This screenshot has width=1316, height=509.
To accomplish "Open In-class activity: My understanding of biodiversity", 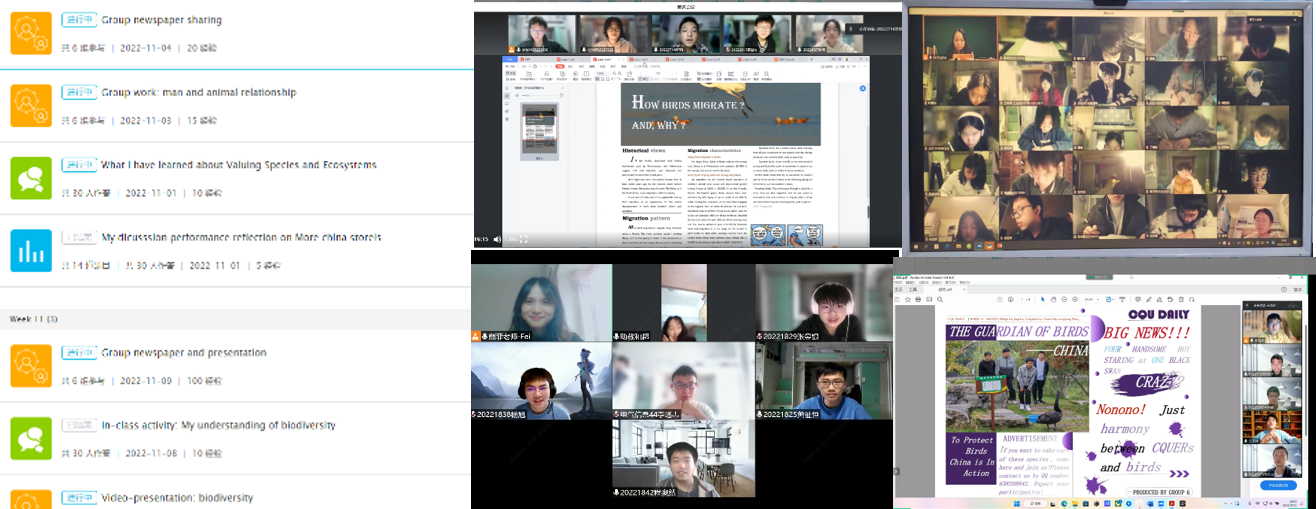I will pyautogui.click(x=218, y=425).
